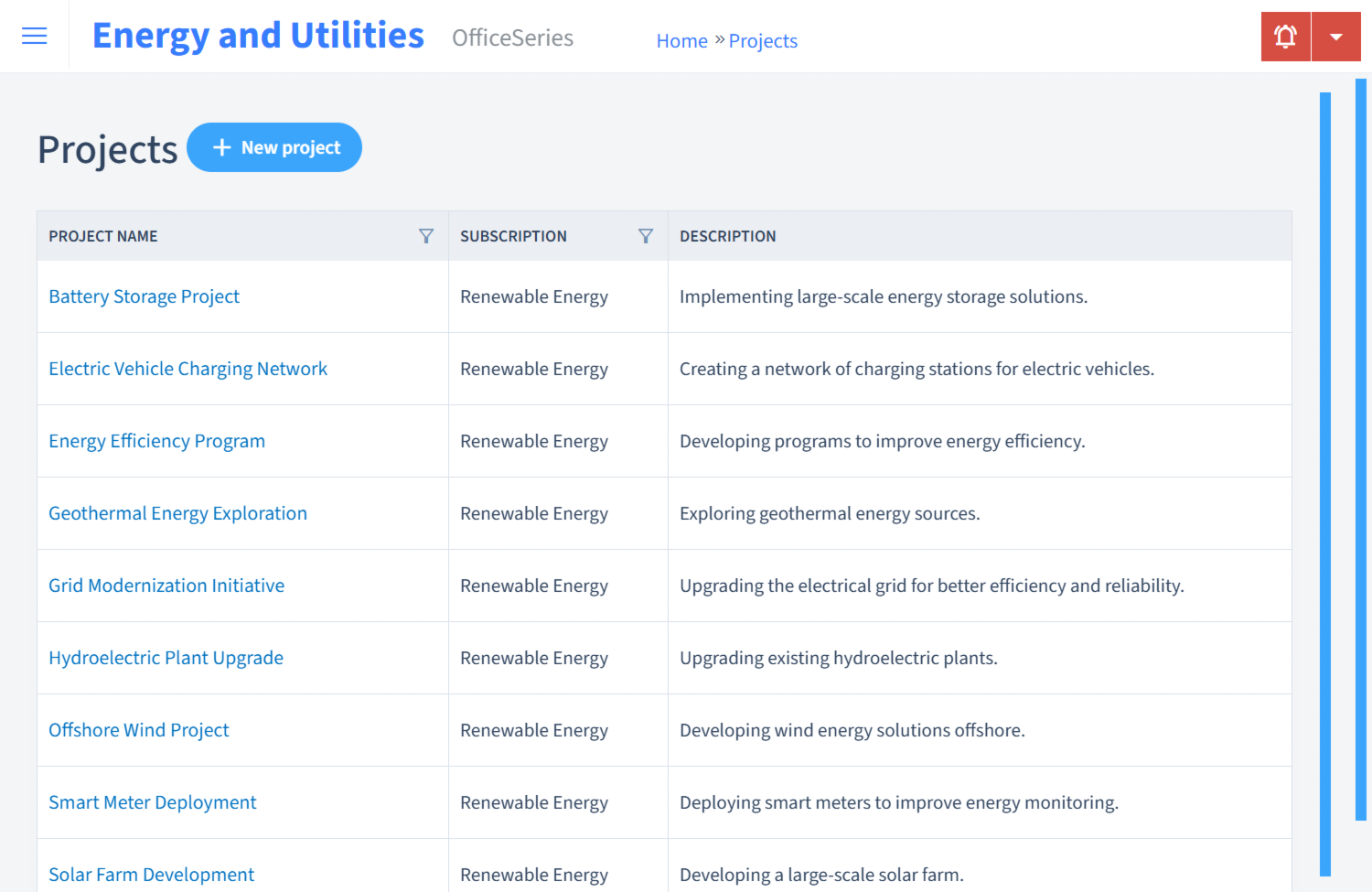Screen dimensions: 1372x892
Task: Navigate to Home breadcrumb
Action: coord(681,40)
